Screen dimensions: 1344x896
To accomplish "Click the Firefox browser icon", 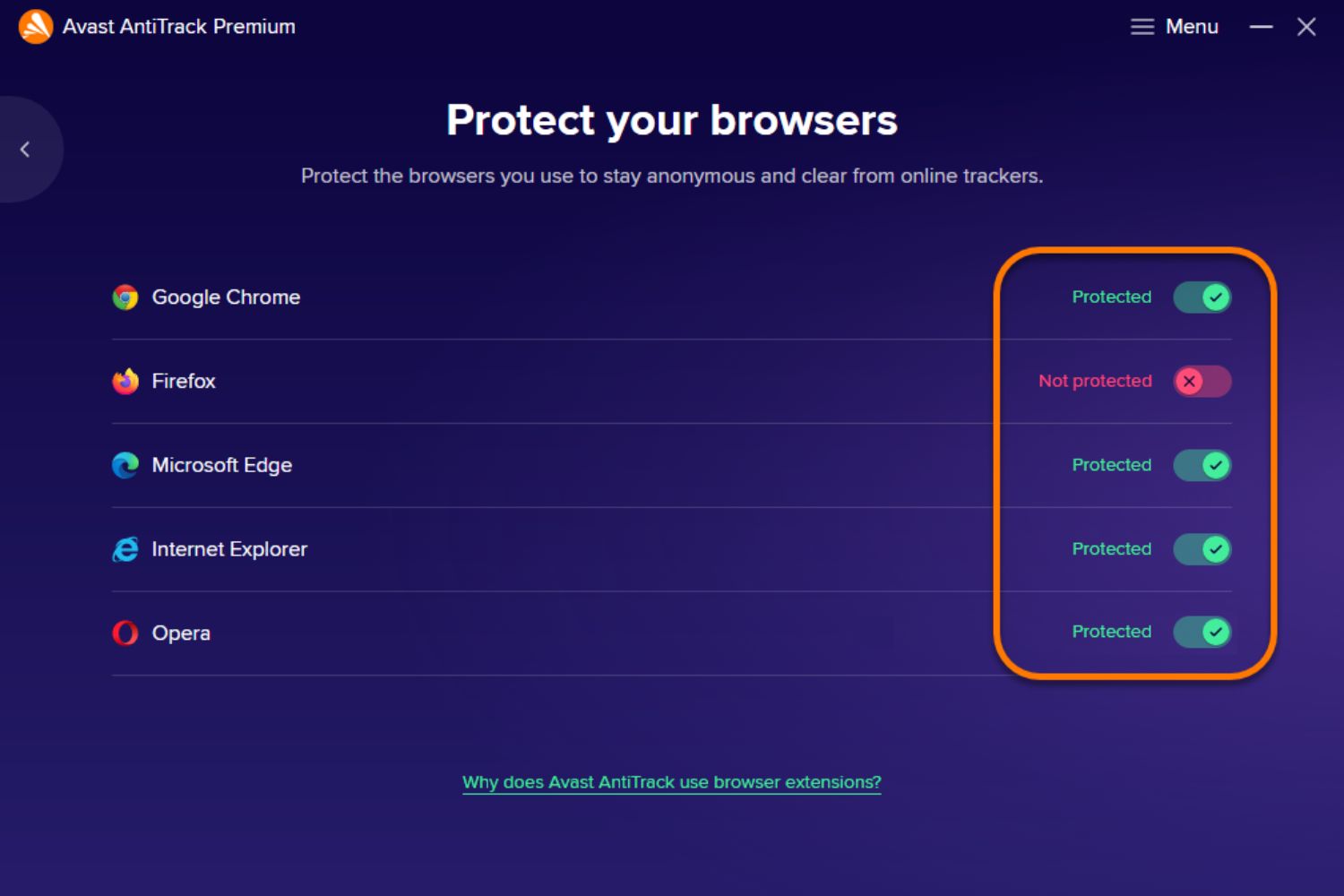I will click(x=125, y=381).
